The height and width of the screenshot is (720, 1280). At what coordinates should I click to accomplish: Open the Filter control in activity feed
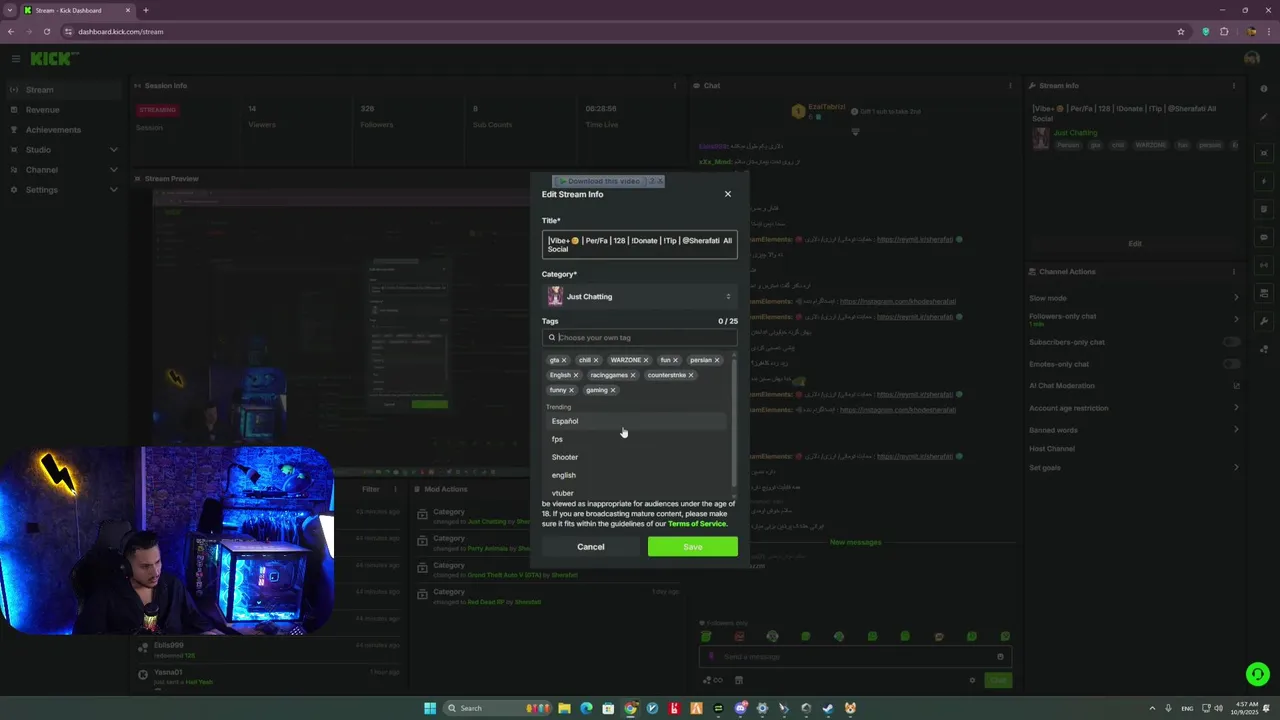[370, 489]
